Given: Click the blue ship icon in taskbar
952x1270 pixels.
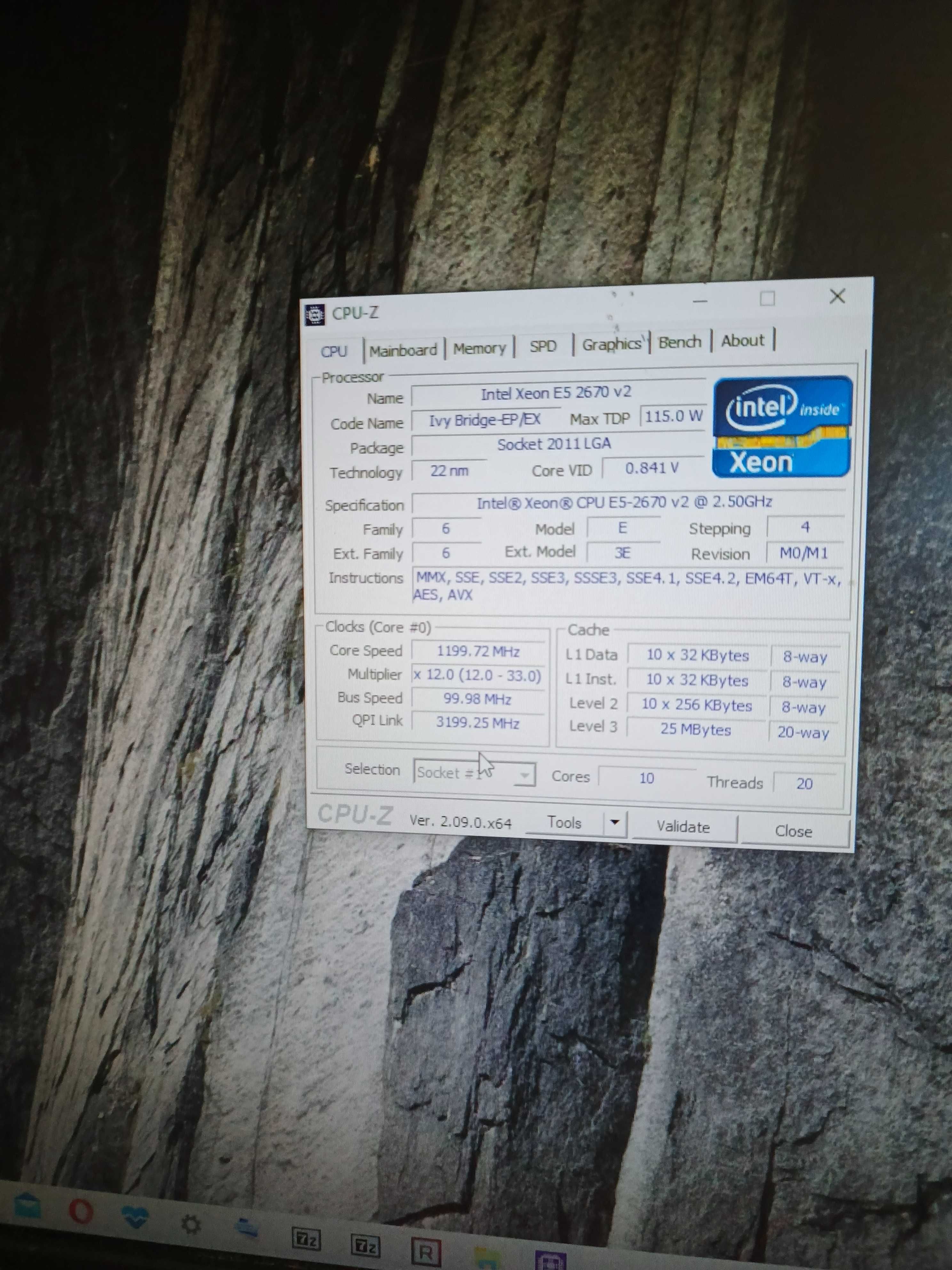Looking at the screenshot, I should point(247,1228).
